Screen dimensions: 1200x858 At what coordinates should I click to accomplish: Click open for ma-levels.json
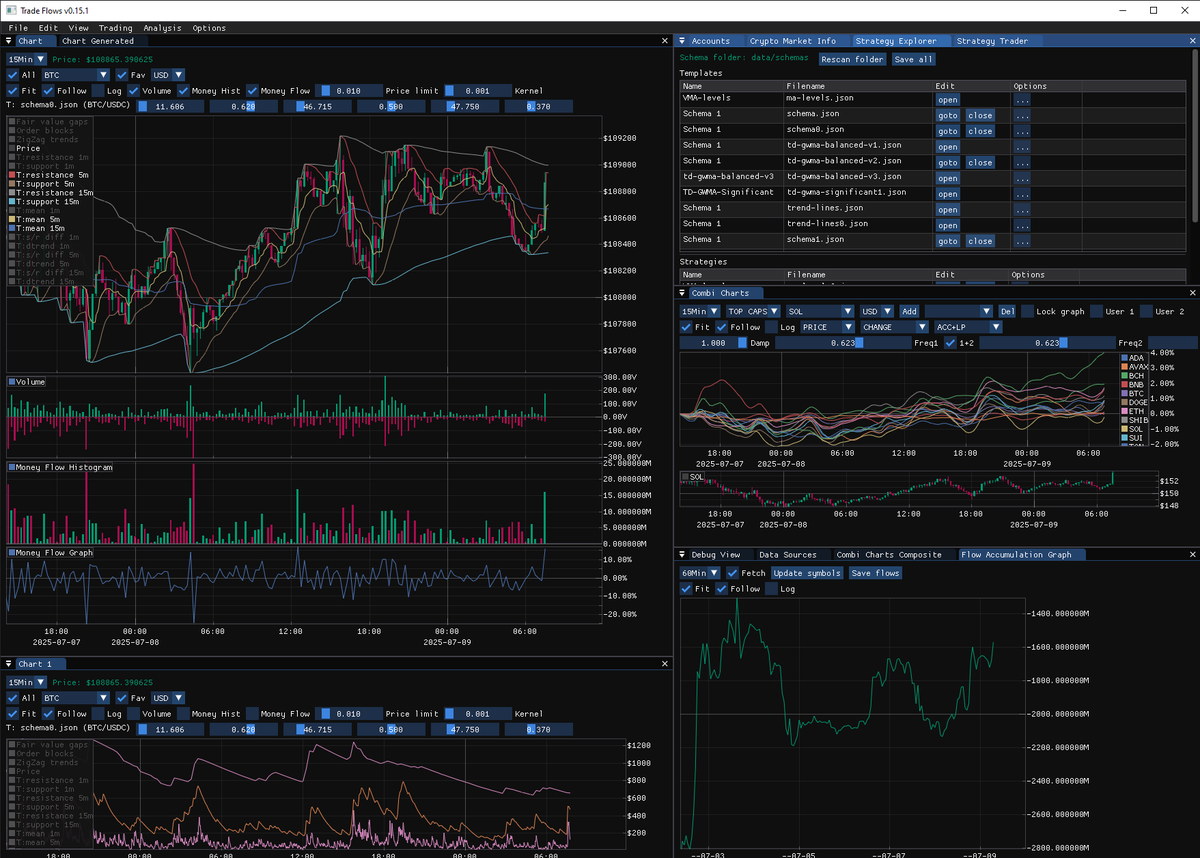click(x=947, y=99)
